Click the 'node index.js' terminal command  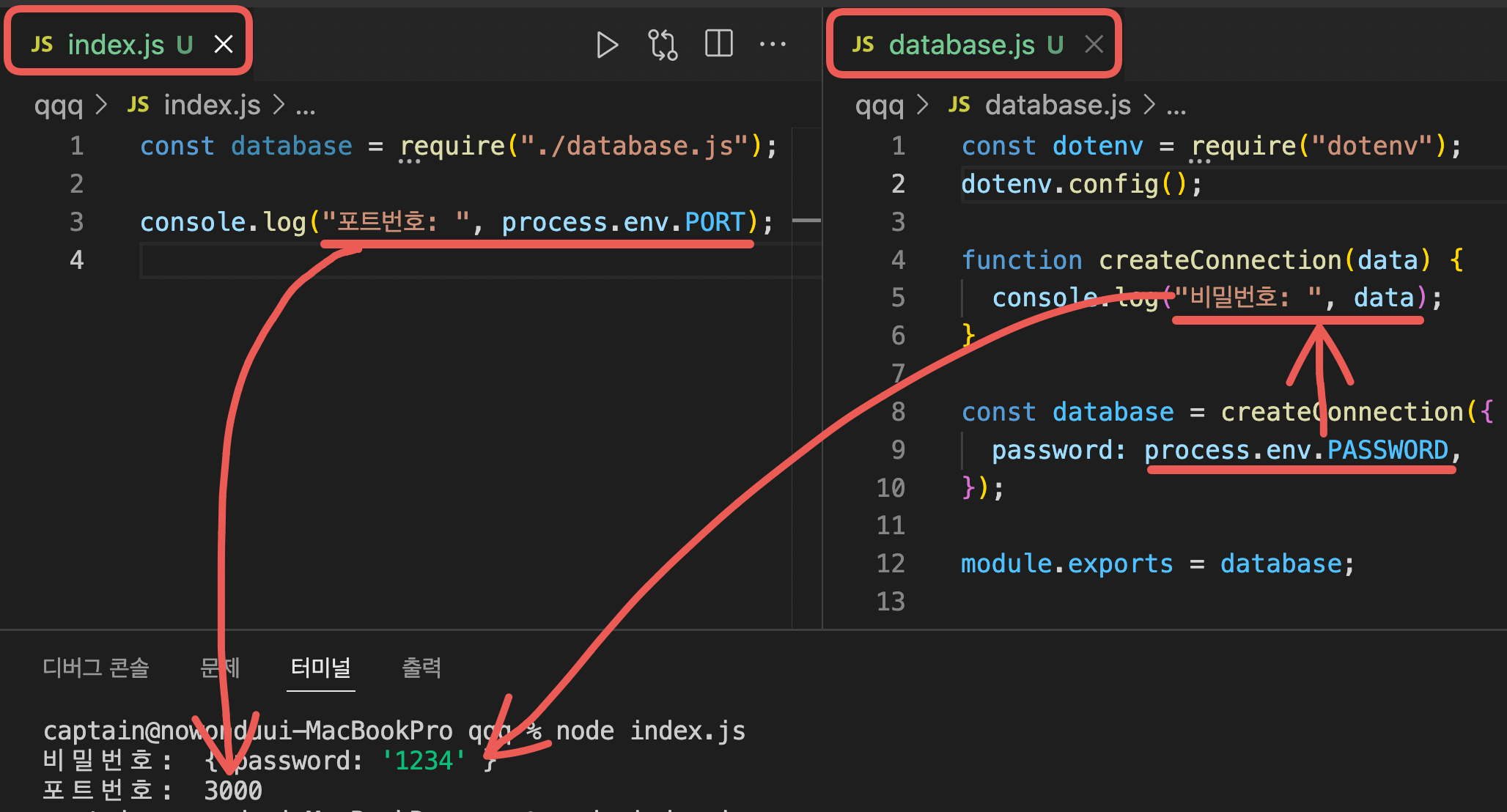pos(651,731)
